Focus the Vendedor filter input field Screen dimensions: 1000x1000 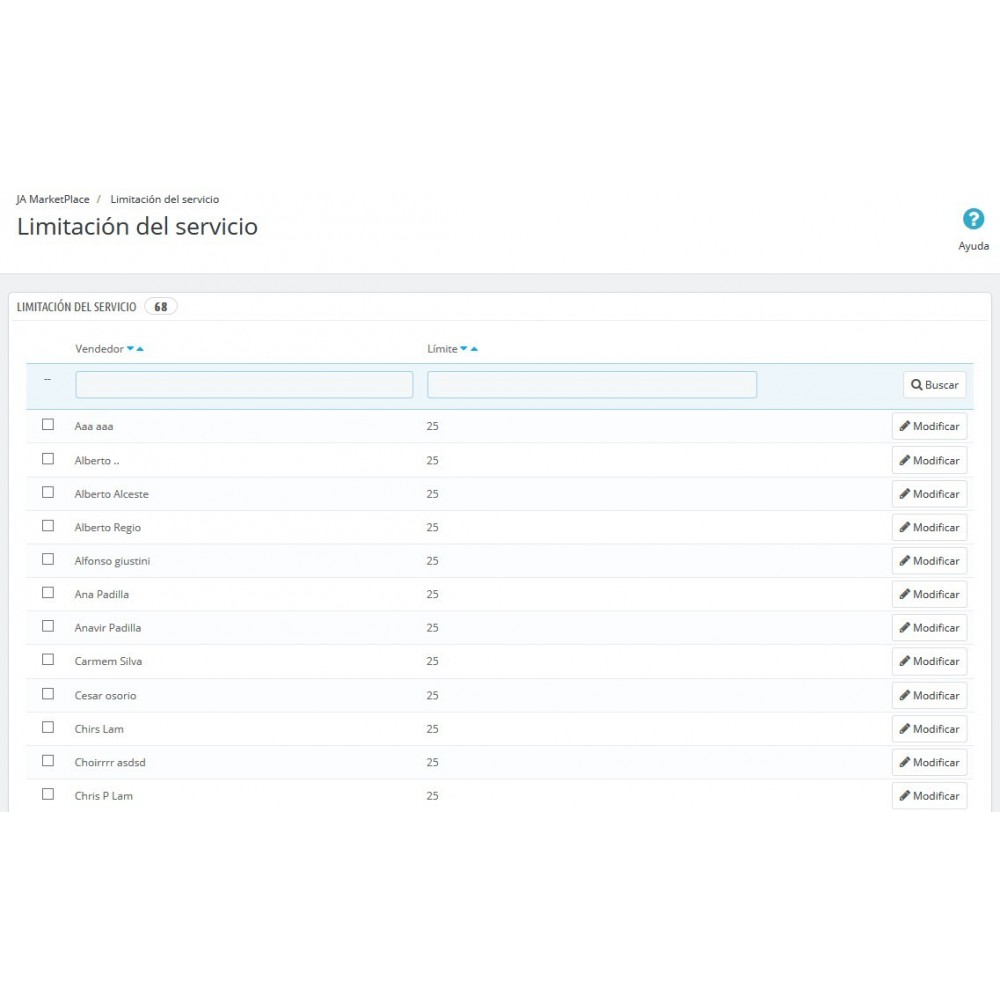tap(244, 385)
